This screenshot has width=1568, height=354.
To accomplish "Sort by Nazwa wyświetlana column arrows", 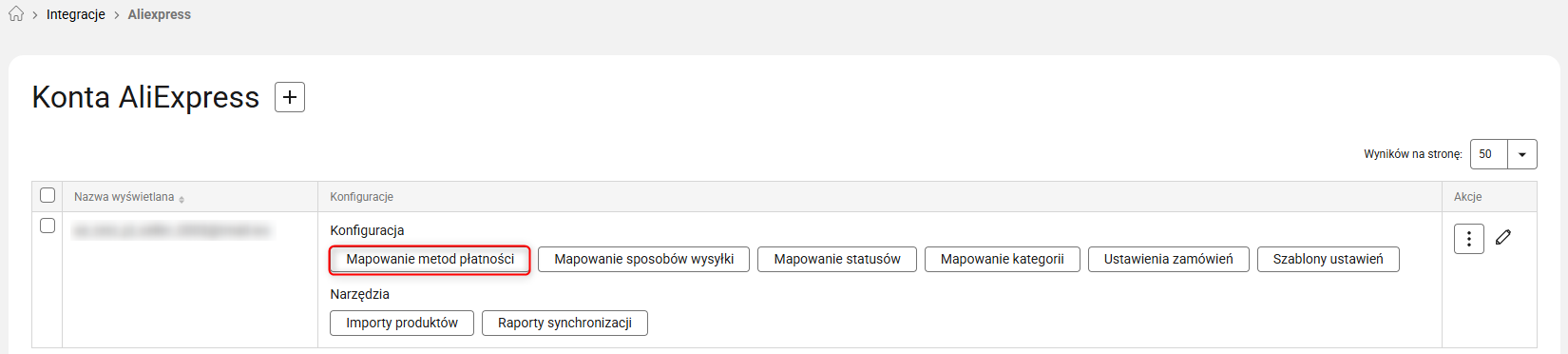I will (182, 198).
